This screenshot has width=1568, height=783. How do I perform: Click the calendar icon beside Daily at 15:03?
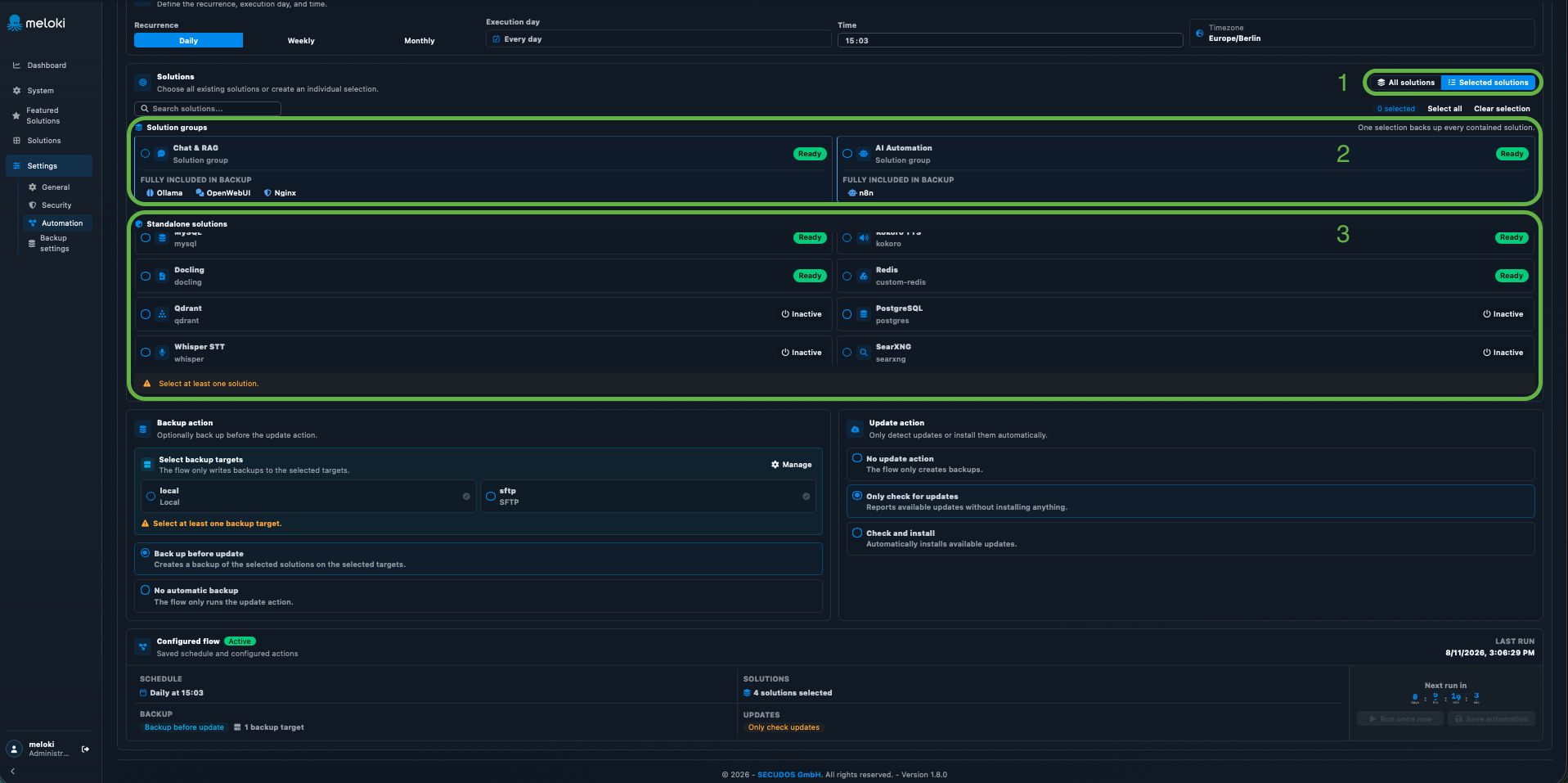143,693
